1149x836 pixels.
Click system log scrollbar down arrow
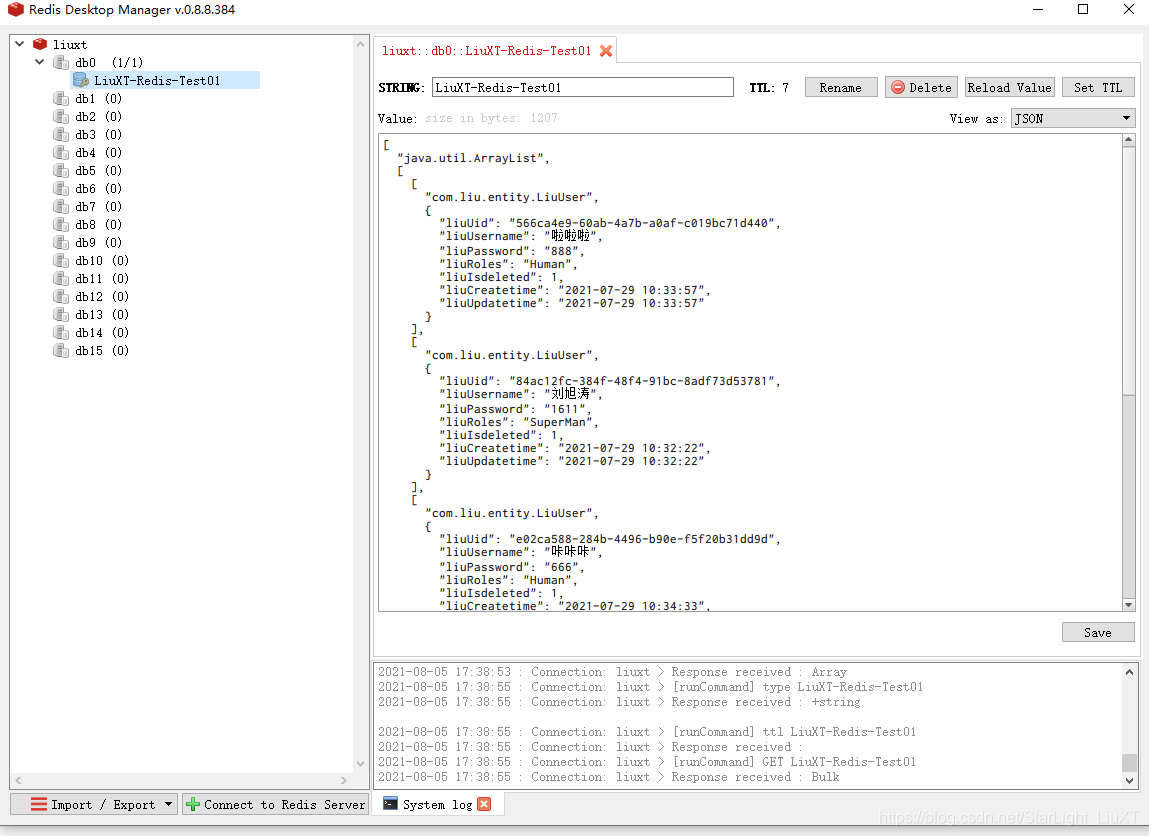[x=1129, y=781]
